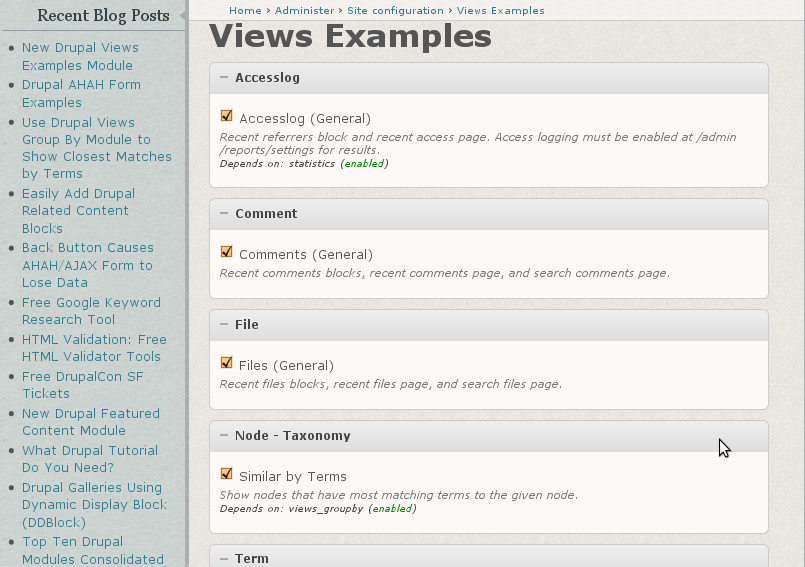Open Site configuration breadcrumb link
This screenshot has width=805, height=567.
[x=395, y=10]
